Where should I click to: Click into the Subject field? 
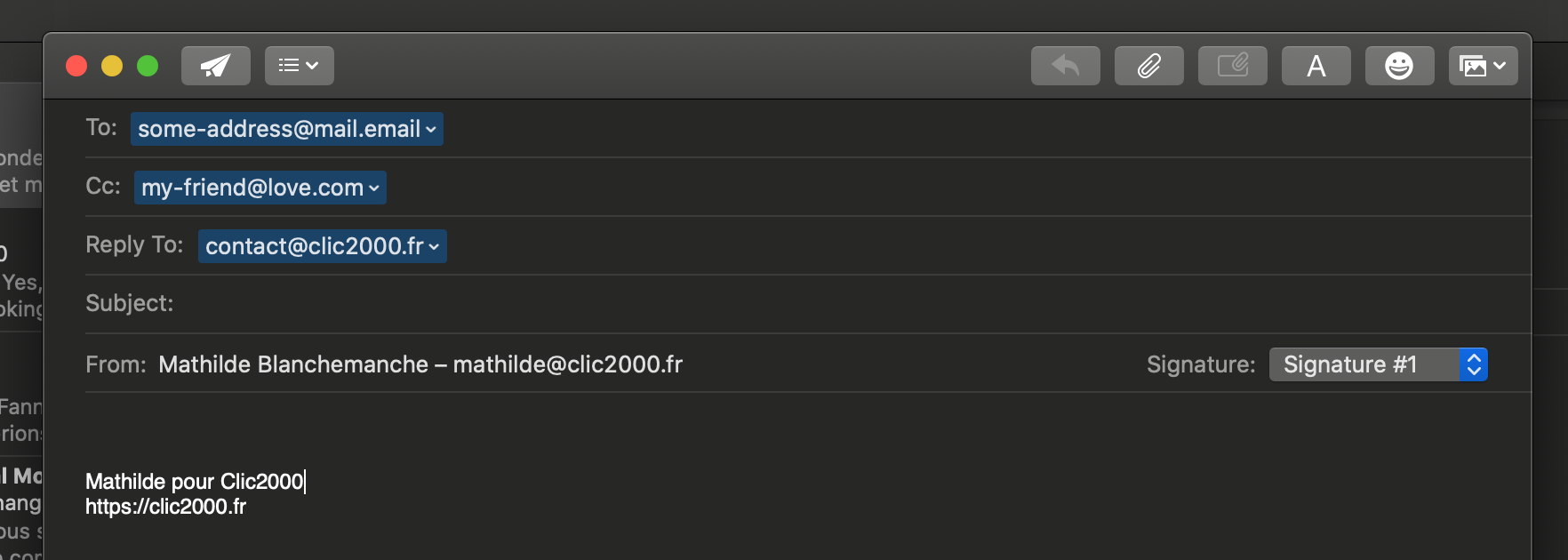pyautogui.click(x=800, y=304)
